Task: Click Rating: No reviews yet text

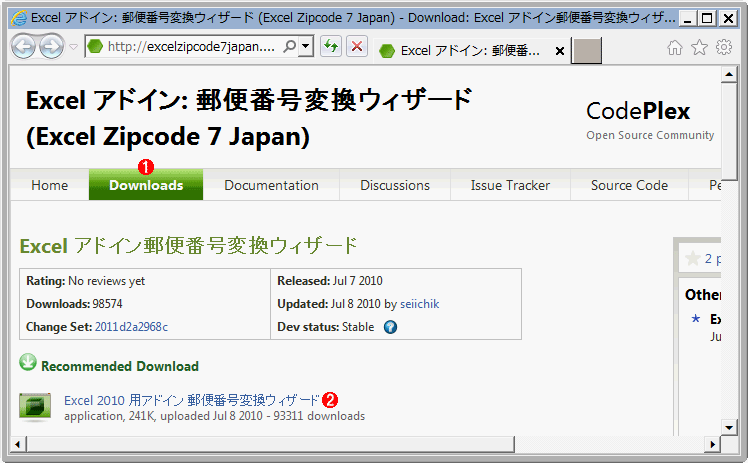Action: (85, 281)
